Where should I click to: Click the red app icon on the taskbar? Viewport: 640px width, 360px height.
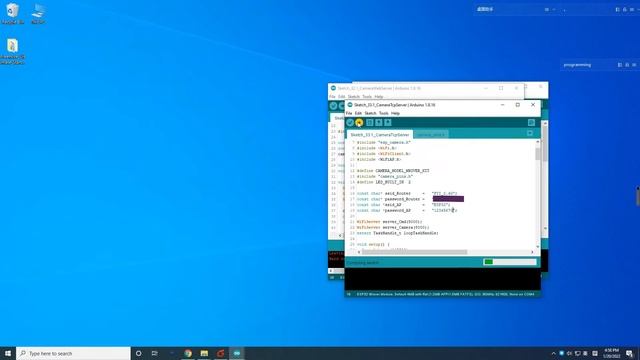coord(220,353)
